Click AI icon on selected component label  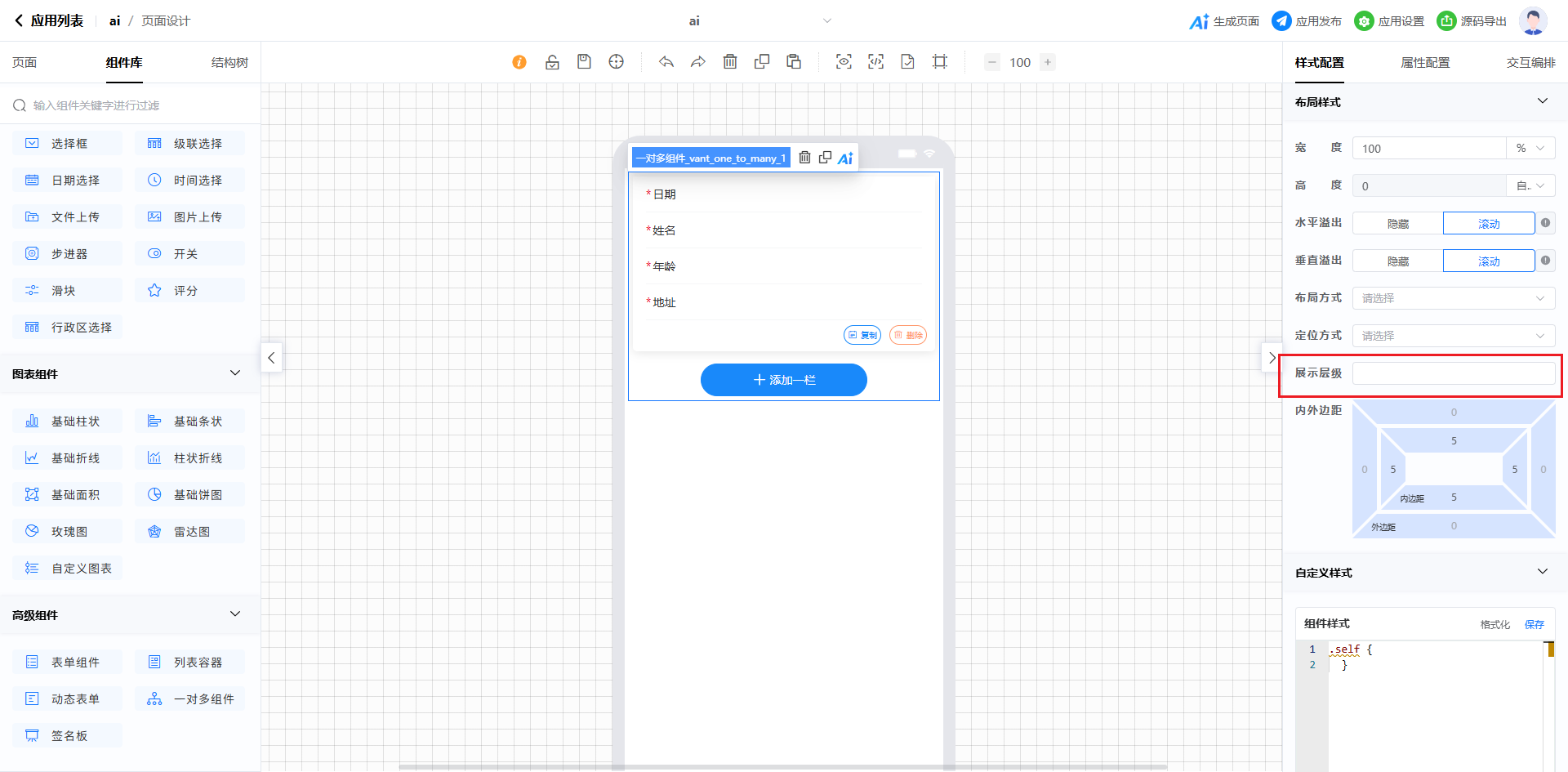[x=845, y=158]
